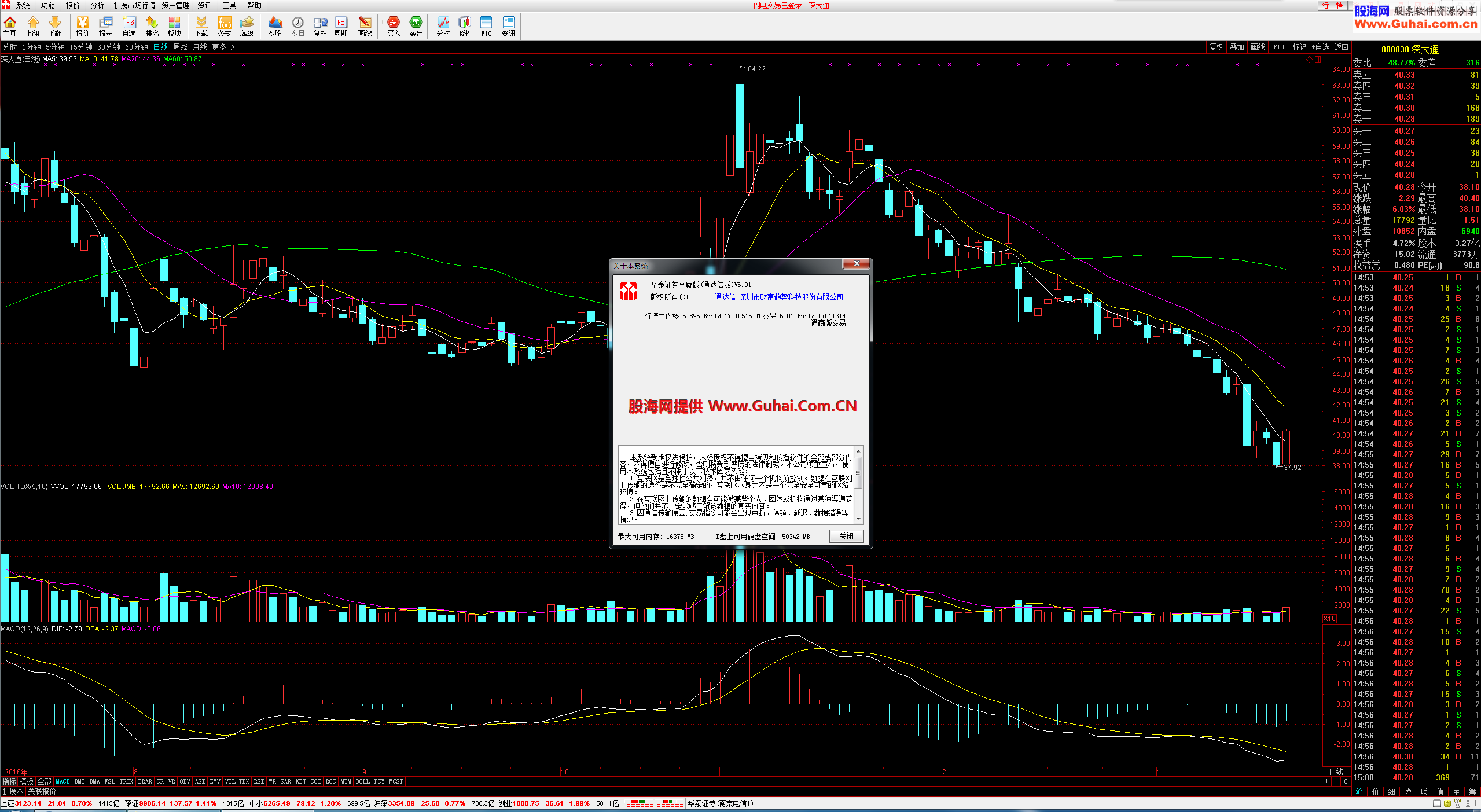Image resolution: width=1481 pixels, height=812 pixels.
Task: Click 返回 button in the chart header
Action: point(1342,47)
